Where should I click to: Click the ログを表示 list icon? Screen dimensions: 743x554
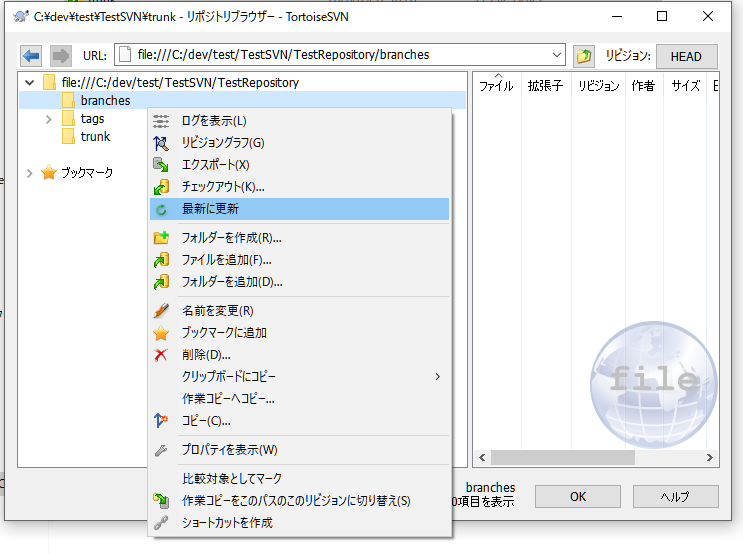[x=161, y=121]
